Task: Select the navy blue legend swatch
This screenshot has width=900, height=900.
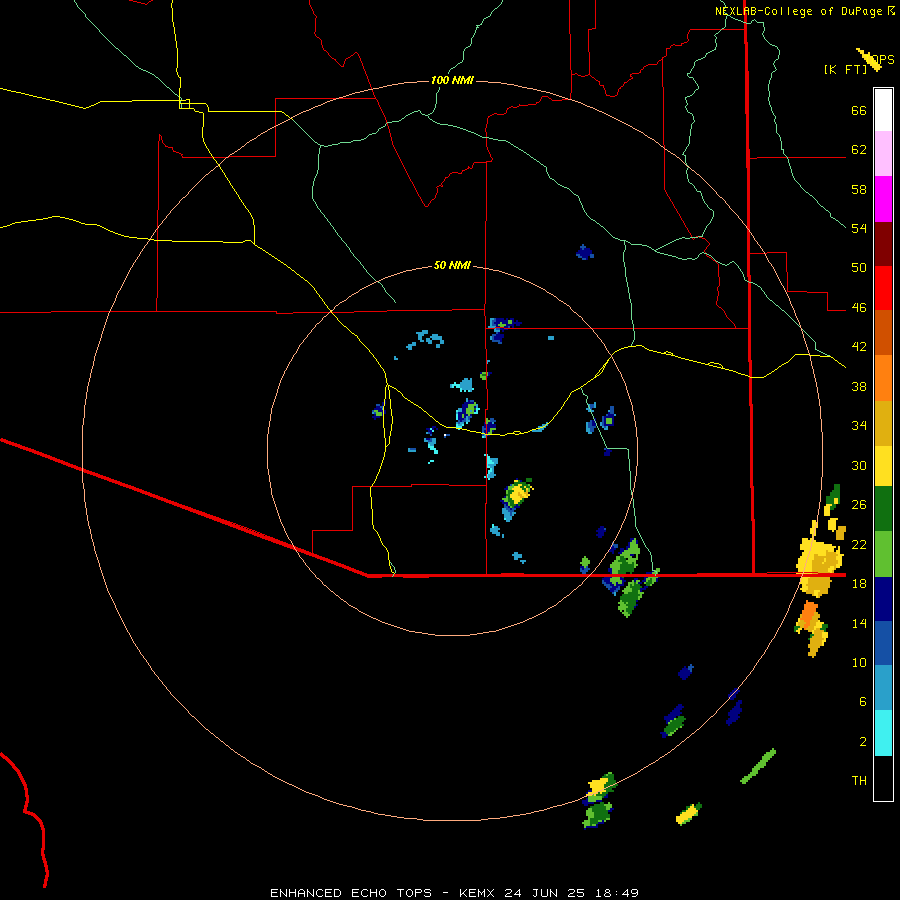Action: (x=883, y=599)
